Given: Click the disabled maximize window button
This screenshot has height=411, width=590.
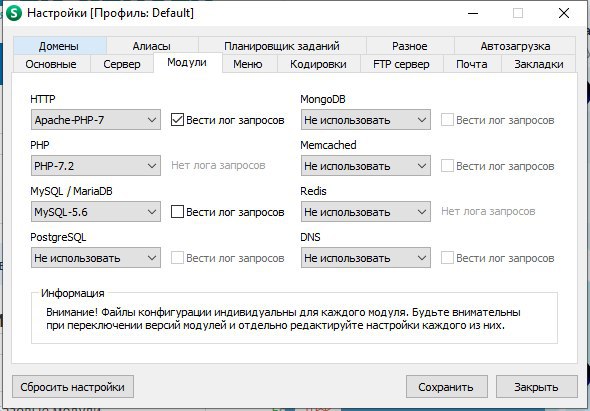Looking at the screenshot, I should (518, 13).
